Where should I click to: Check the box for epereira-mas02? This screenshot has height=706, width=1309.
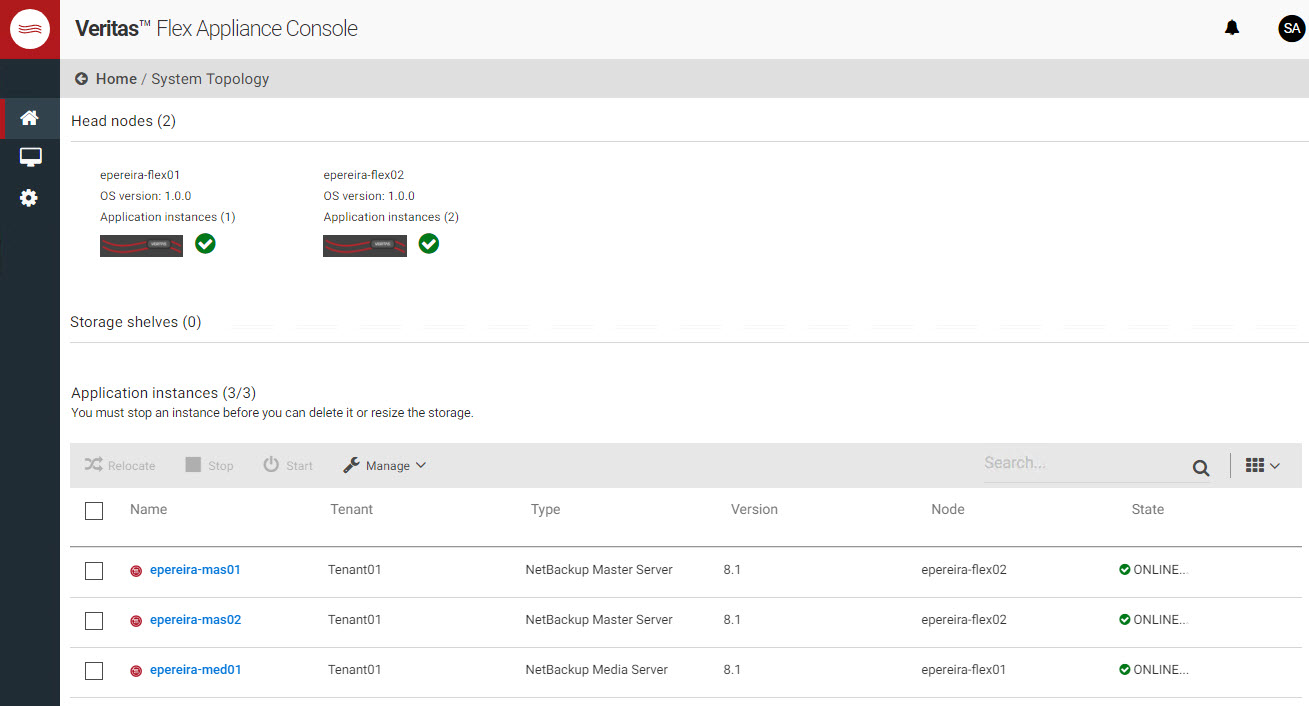[94, 621]
